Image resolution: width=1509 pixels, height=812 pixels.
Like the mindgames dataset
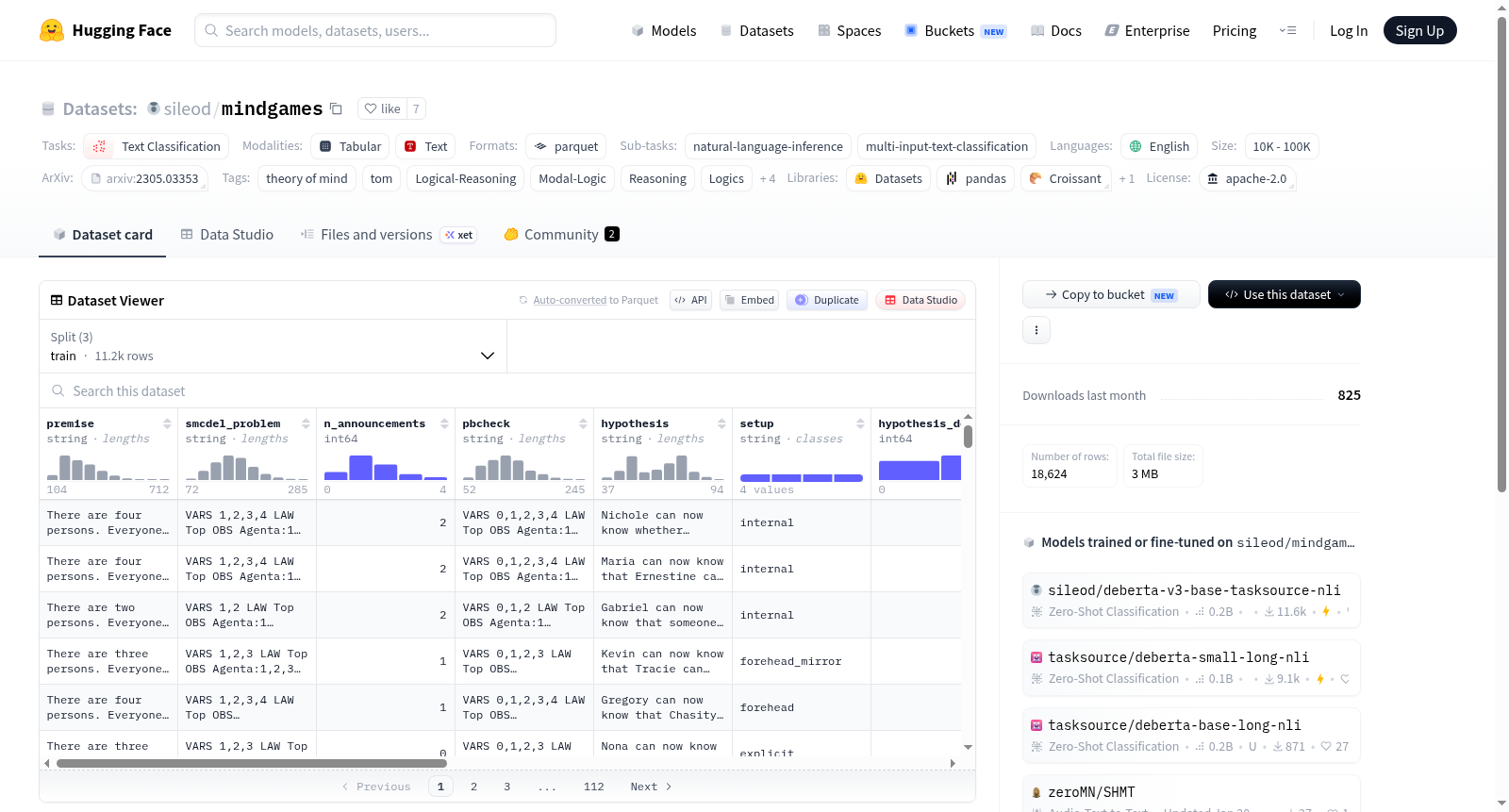383,108
